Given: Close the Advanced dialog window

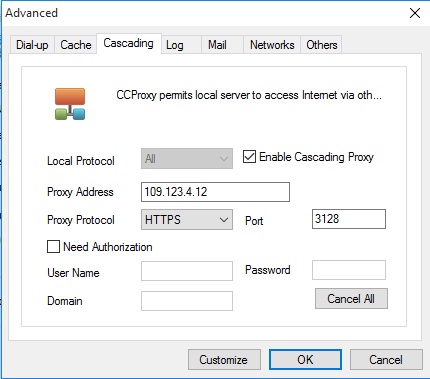Looking at the screenshot, I should 415,13.
